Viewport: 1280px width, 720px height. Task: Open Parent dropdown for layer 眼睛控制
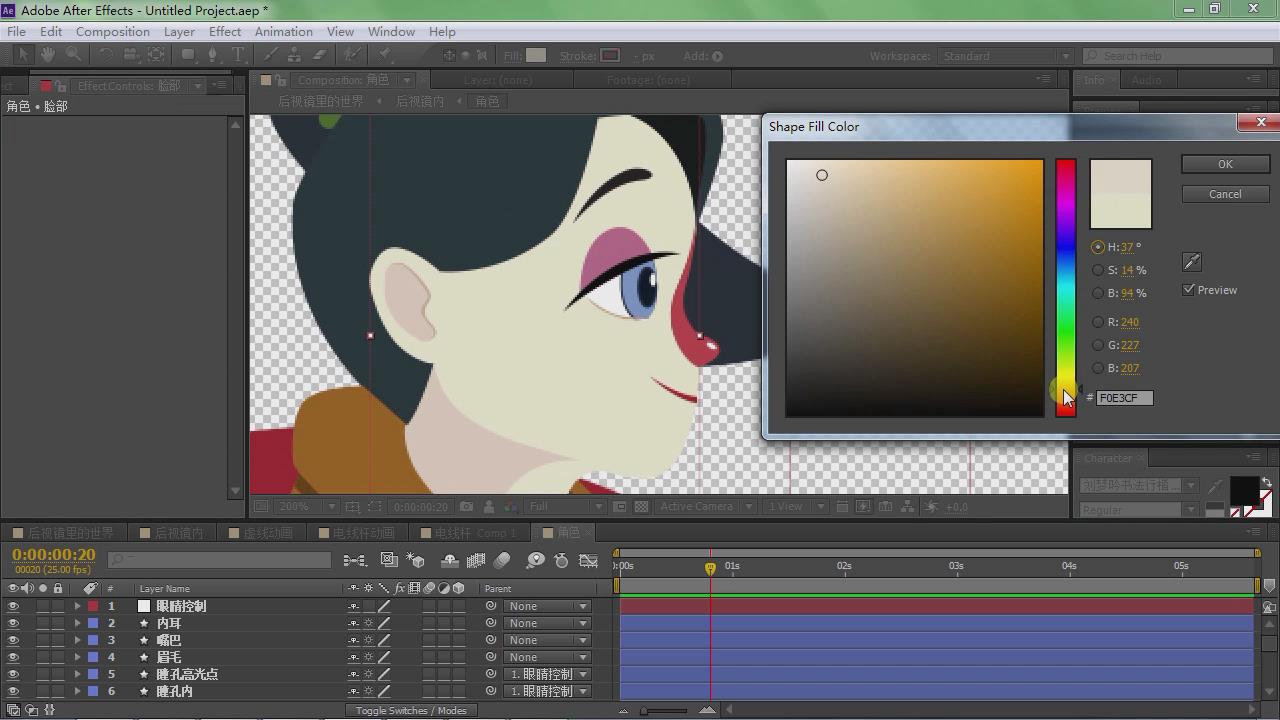(x=547, y=606)
